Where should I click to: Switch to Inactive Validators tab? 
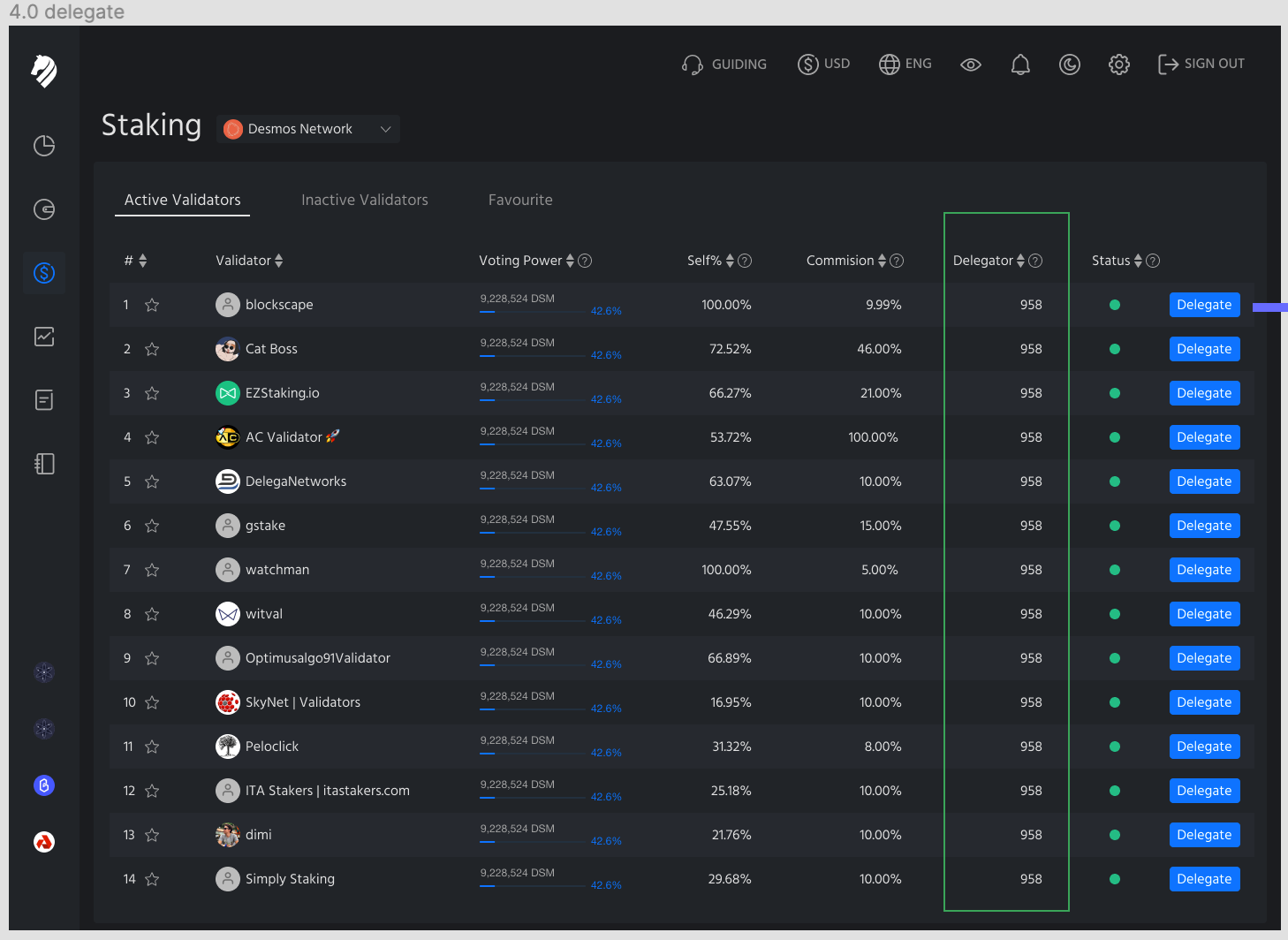[365, 201]
